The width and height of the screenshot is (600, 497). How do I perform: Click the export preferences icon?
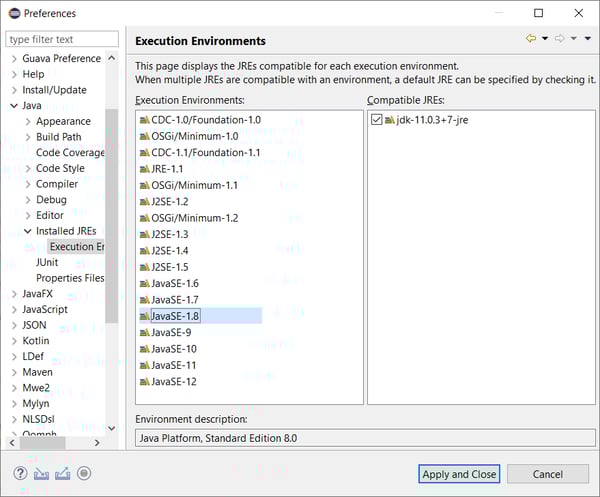62,473
